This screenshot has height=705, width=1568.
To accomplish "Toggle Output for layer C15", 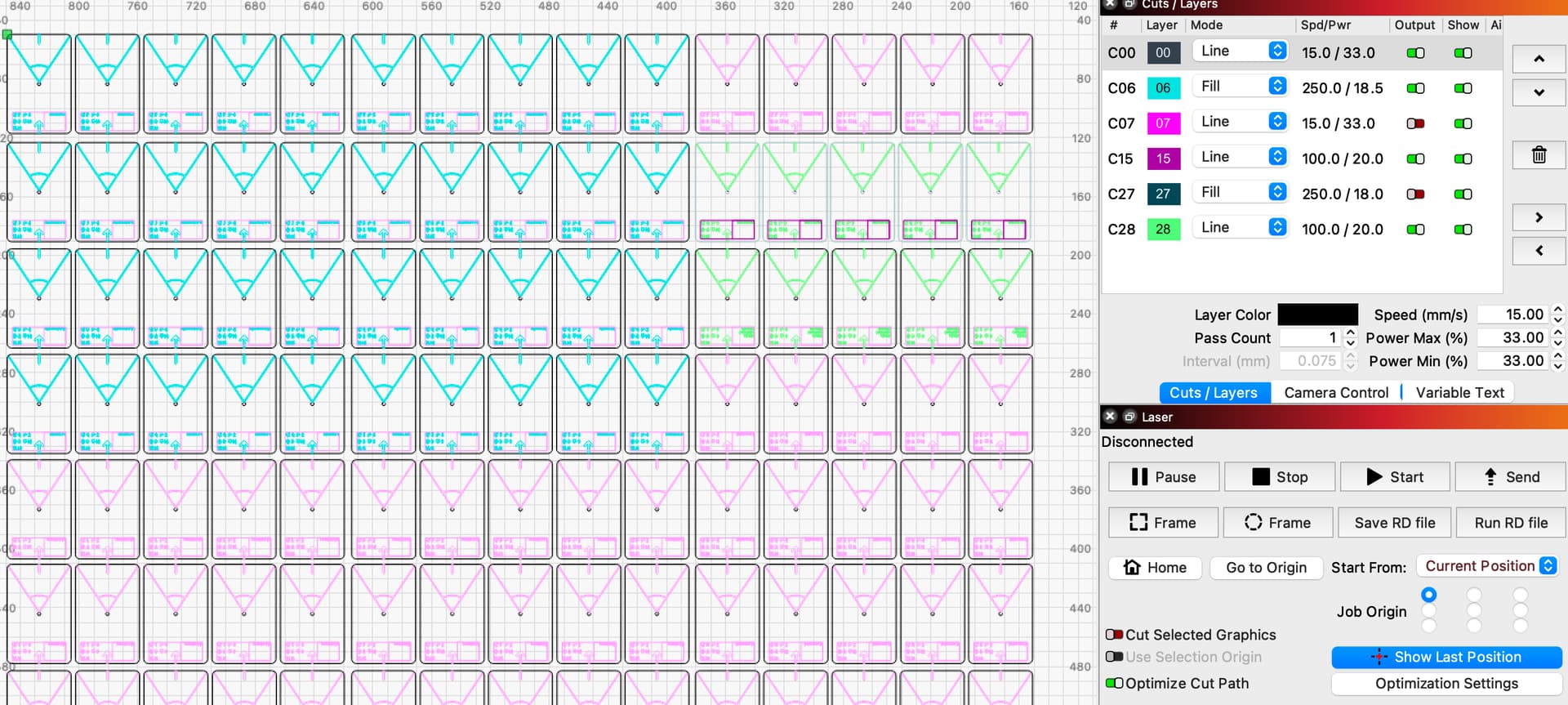I will click(1415, 158).
